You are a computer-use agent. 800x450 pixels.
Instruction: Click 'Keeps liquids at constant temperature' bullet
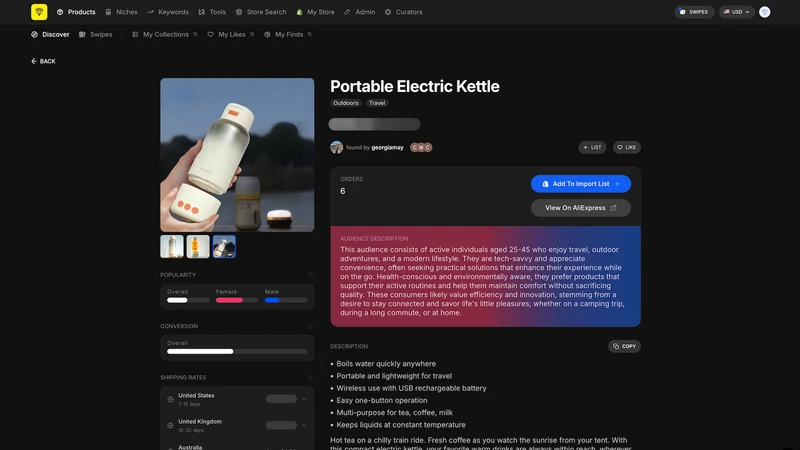point(401,425)
